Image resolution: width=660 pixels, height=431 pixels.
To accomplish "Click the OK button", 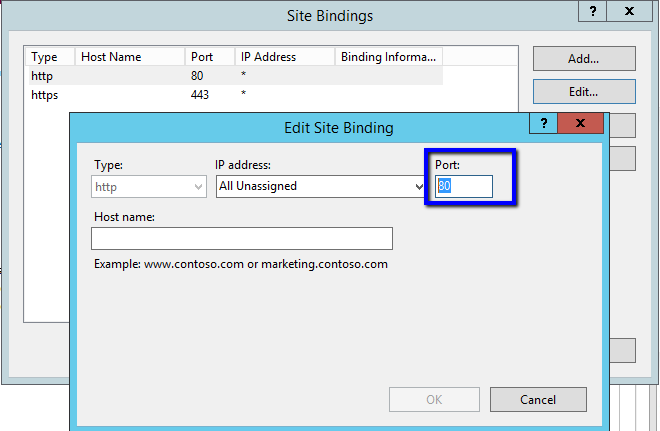I will pyautogui.click(x=434, y=400).
